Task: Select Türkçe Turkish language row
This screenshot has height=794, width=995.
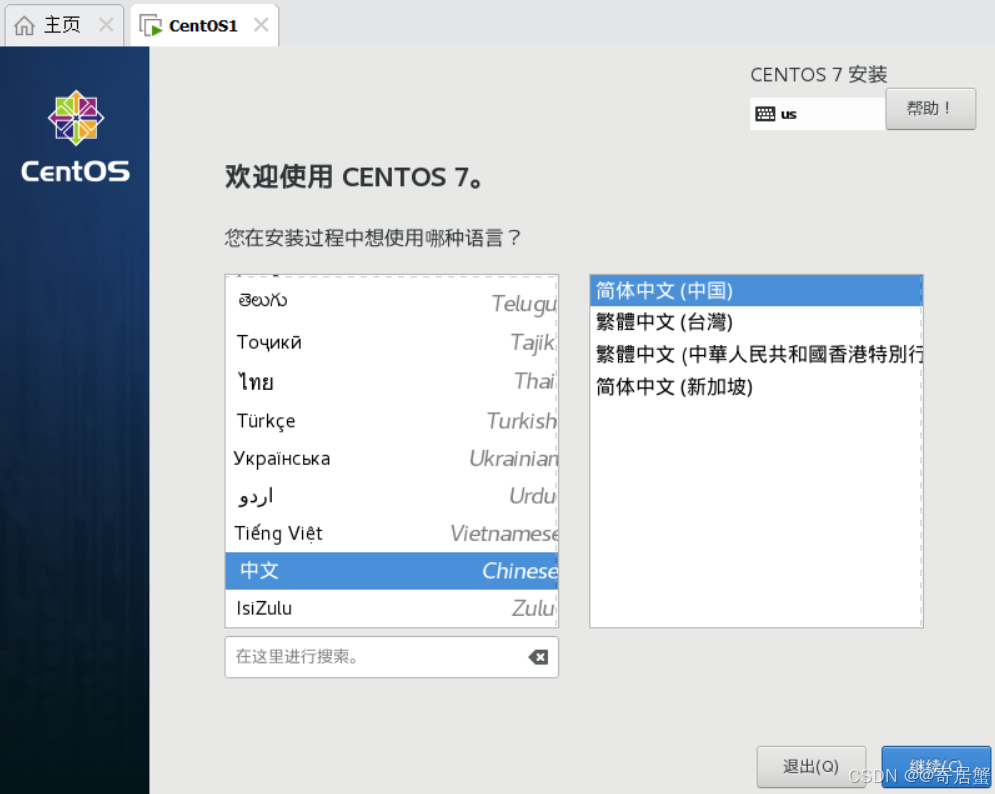Action: coord(392,421)
